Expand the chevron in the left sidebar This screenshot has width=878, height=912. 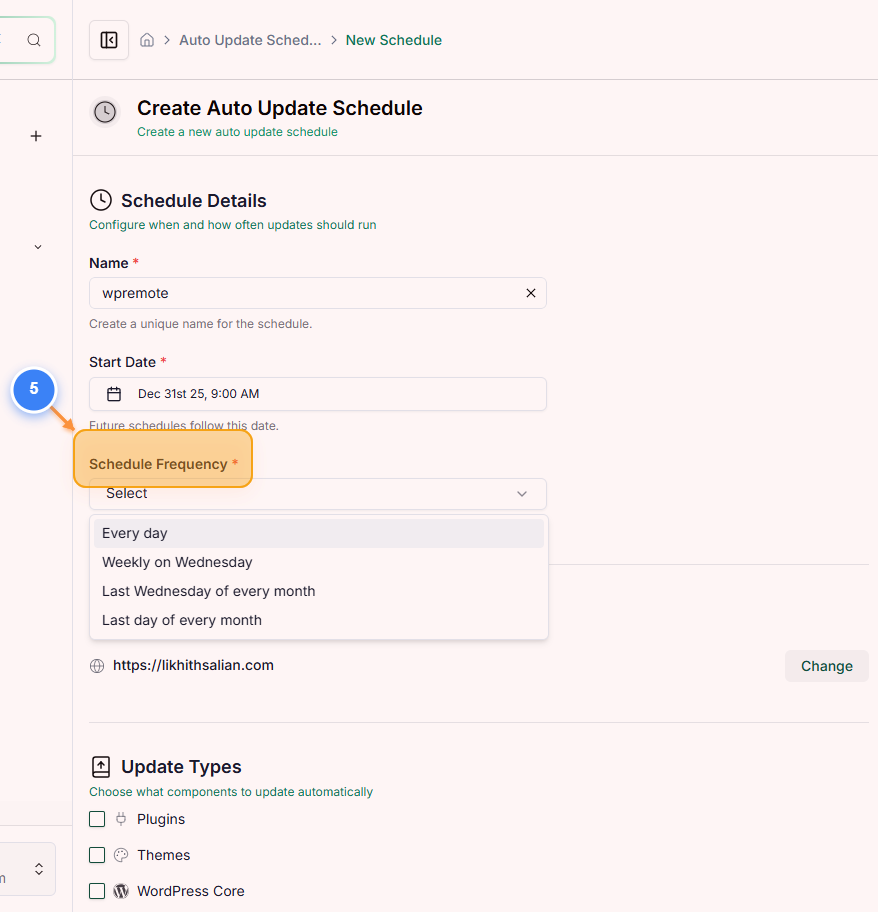coord(37,246)
